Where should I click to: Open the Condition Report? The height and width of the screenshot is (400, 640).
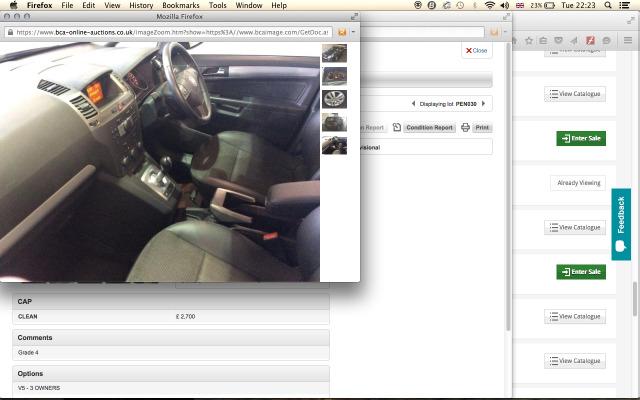tap(429, 127)
